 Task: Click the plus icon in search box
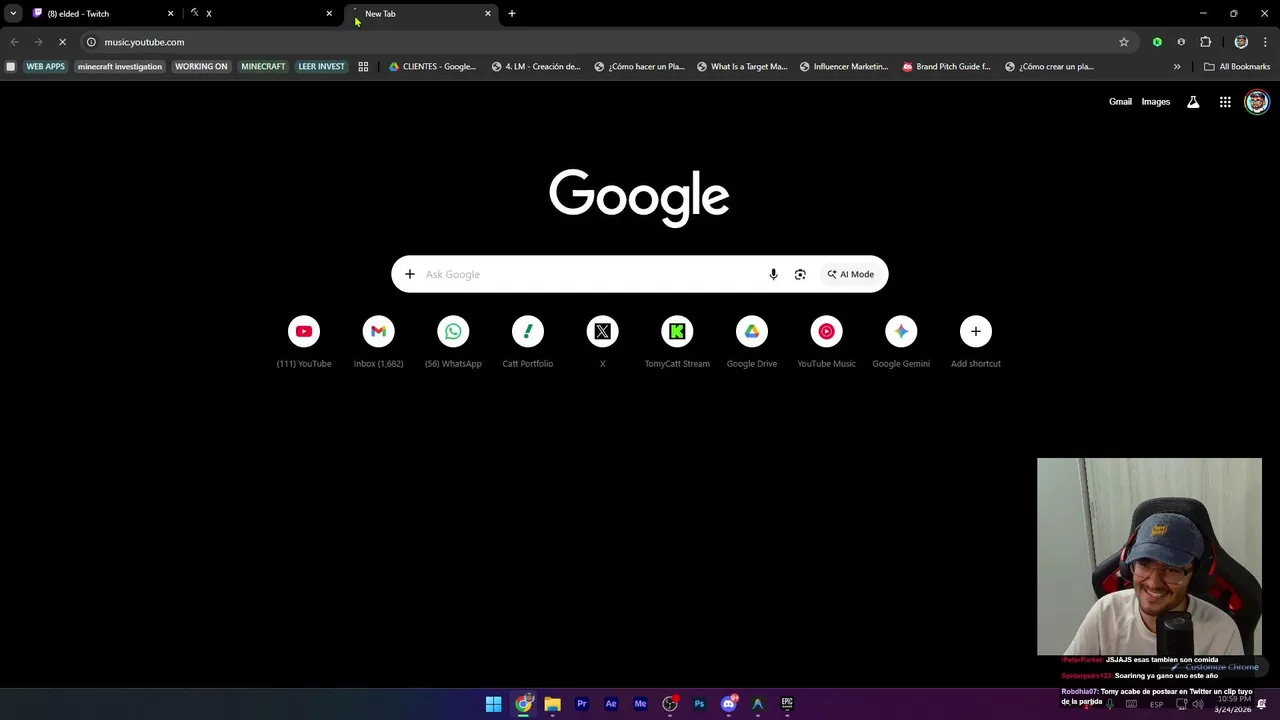pos(409,274)
